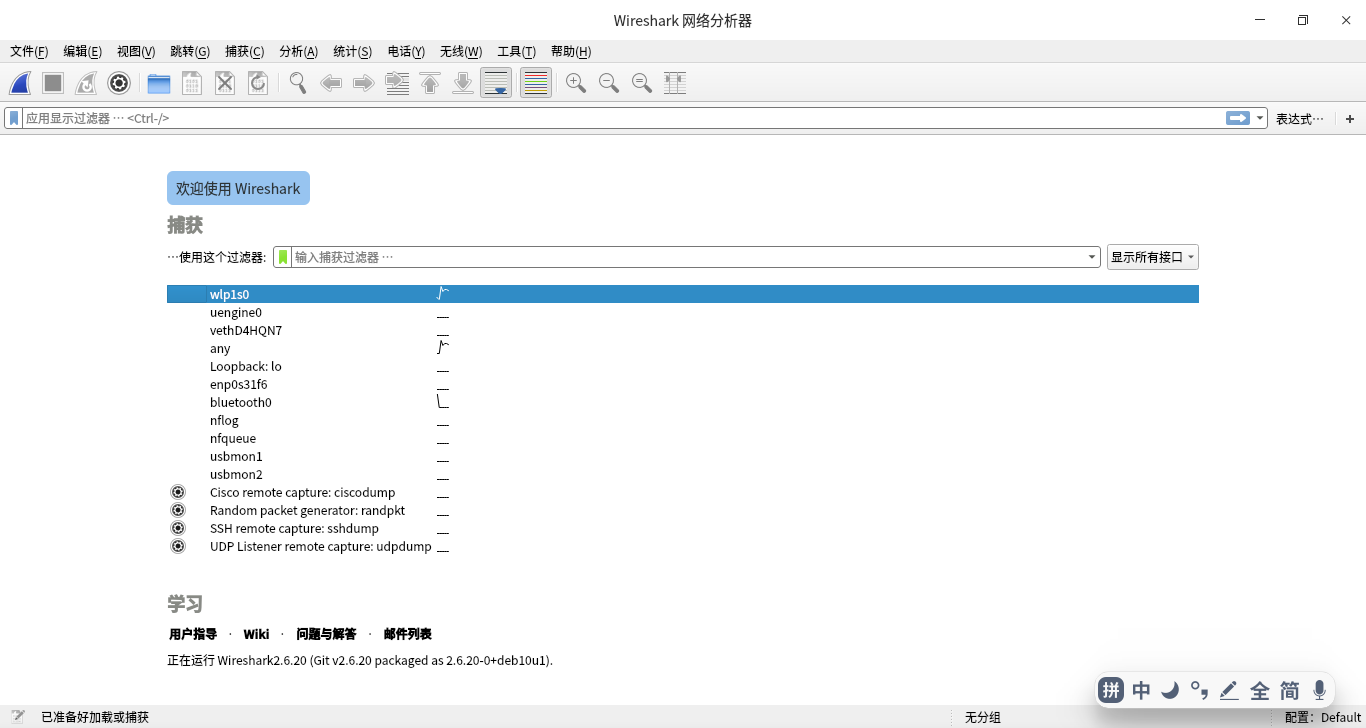The image size is (1366, 728).
Task: Click the display filter input field
Action: coord(623,118)
